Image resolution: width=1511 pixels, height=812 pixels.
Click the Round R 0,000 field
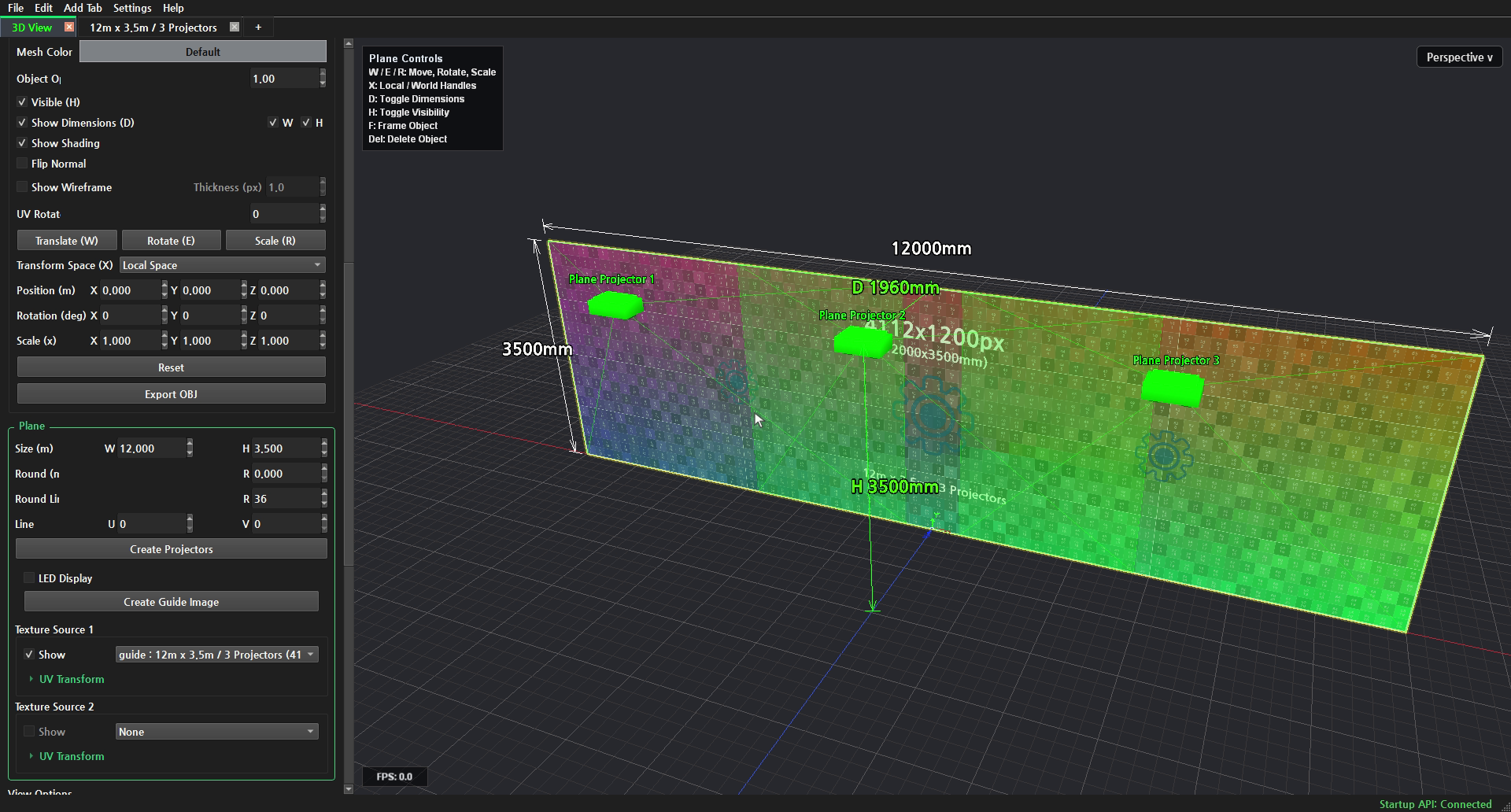tap(286, 474)
